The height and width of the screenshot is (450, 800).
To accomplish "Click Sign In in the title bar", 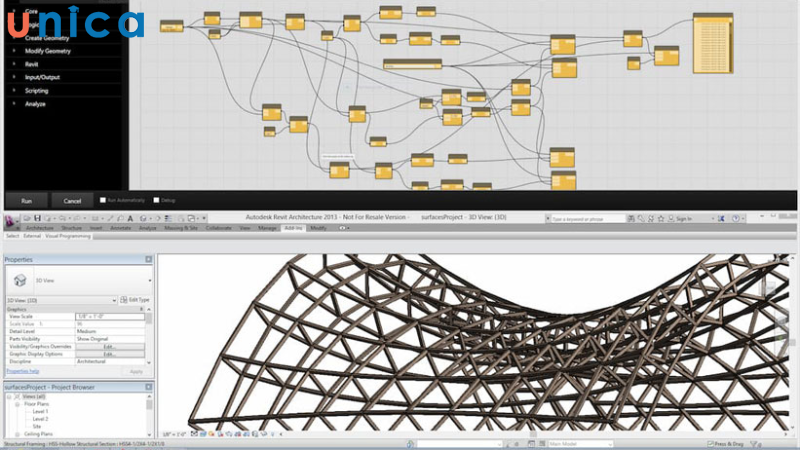I will coord(684,218).
